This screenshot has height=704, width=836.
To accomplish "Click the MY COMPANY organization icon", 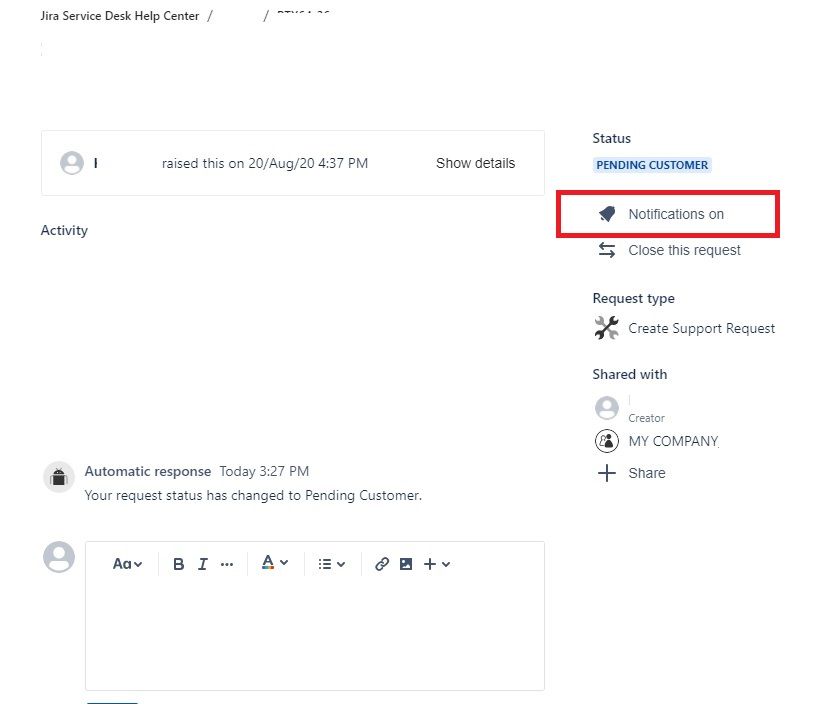I will (607, 441).
